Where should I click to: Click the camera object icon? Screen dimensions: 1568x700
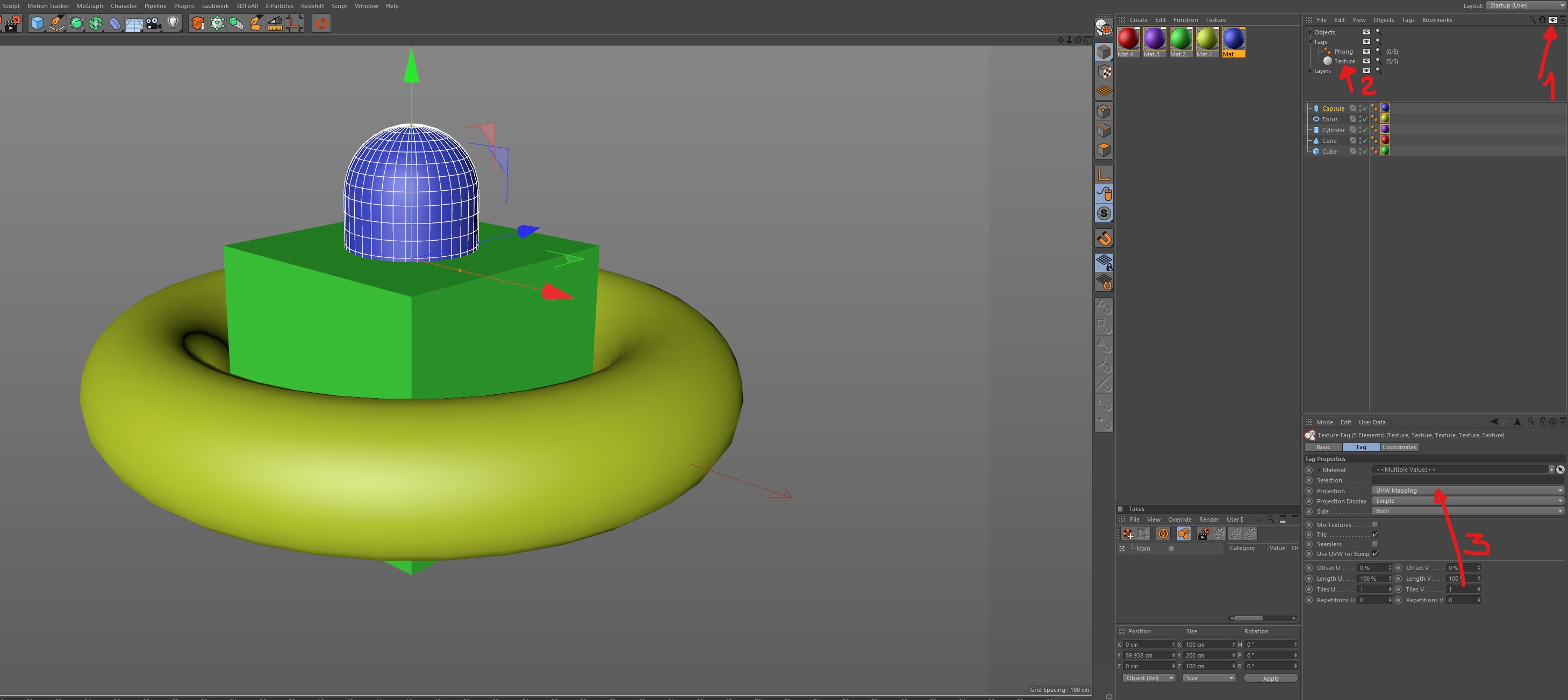click(x=154, y=24)
